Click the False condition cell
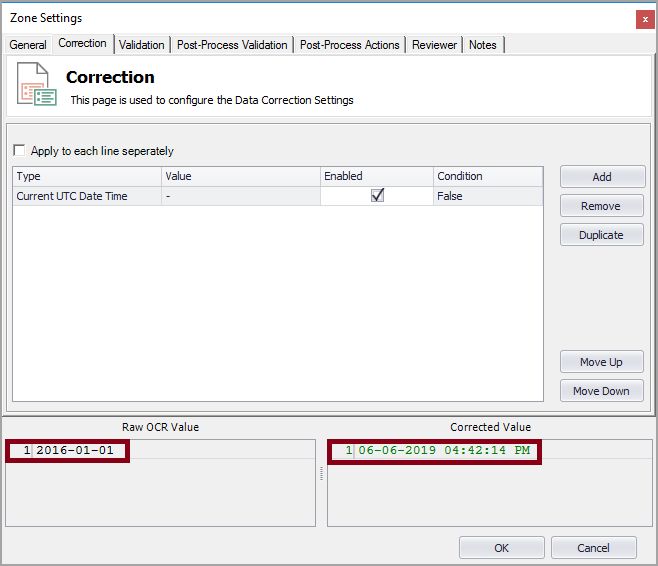The width and height of the screenshot is (658, 566). click(x=488, y=196)
